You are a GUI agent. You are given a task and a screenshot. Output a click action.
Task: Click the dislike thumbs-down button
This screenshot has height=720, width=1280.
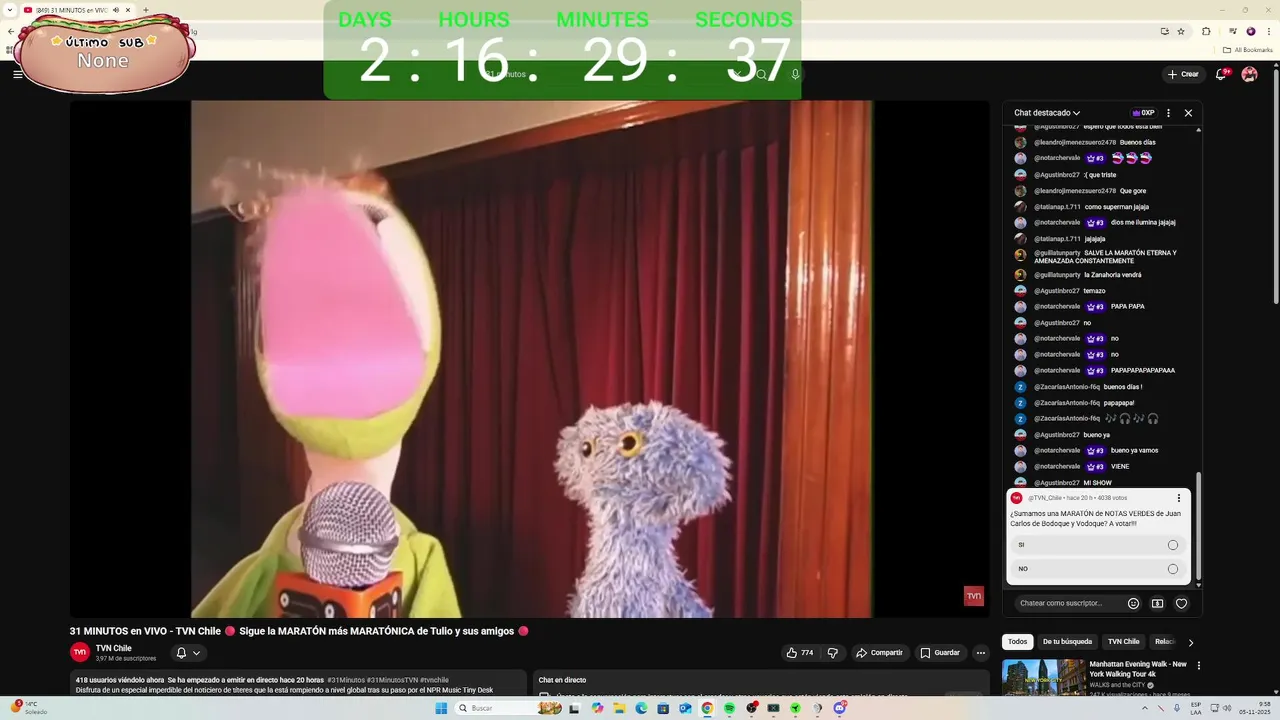pyautogui.click(x=832, y=653)
